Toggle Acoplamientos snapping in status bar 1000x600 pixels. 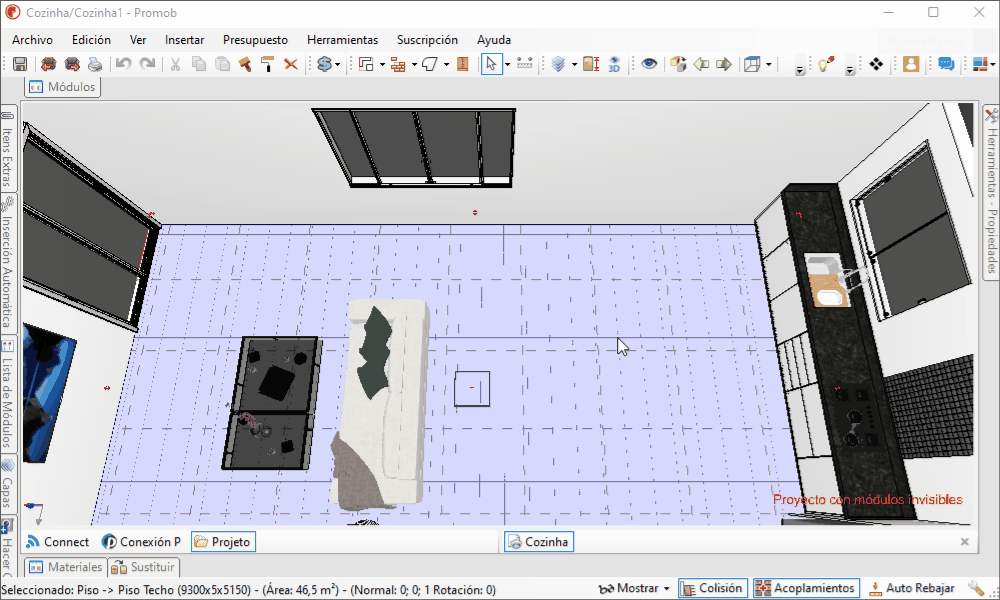[x=806, y=589]
